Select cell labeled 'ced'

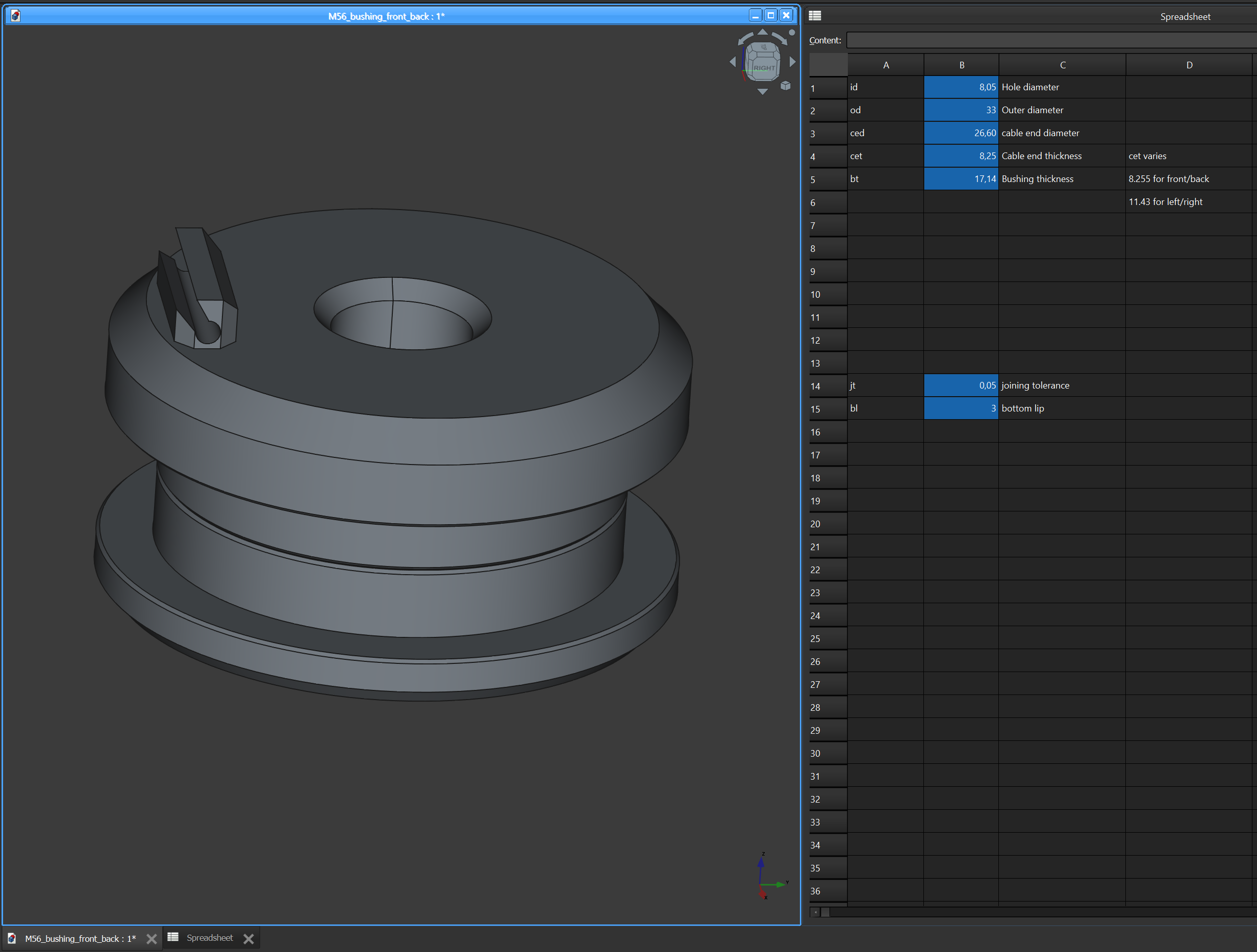886,133
